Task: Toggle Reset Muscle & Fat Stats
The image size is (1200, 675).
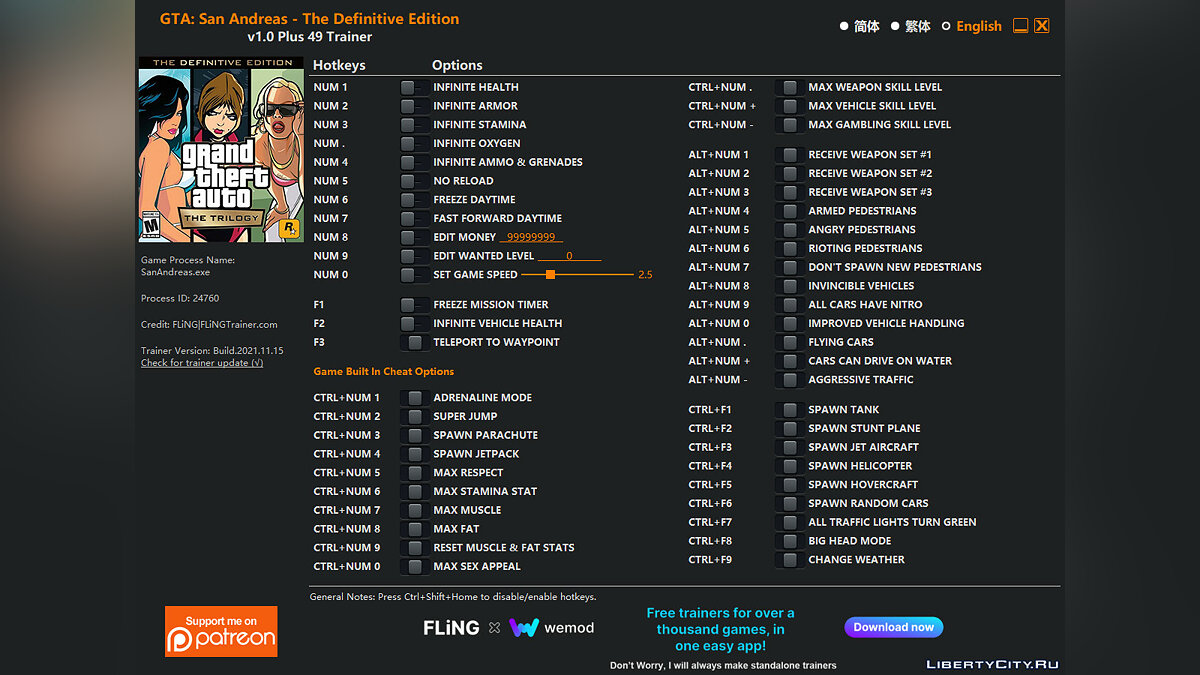Action: point(414,548)
